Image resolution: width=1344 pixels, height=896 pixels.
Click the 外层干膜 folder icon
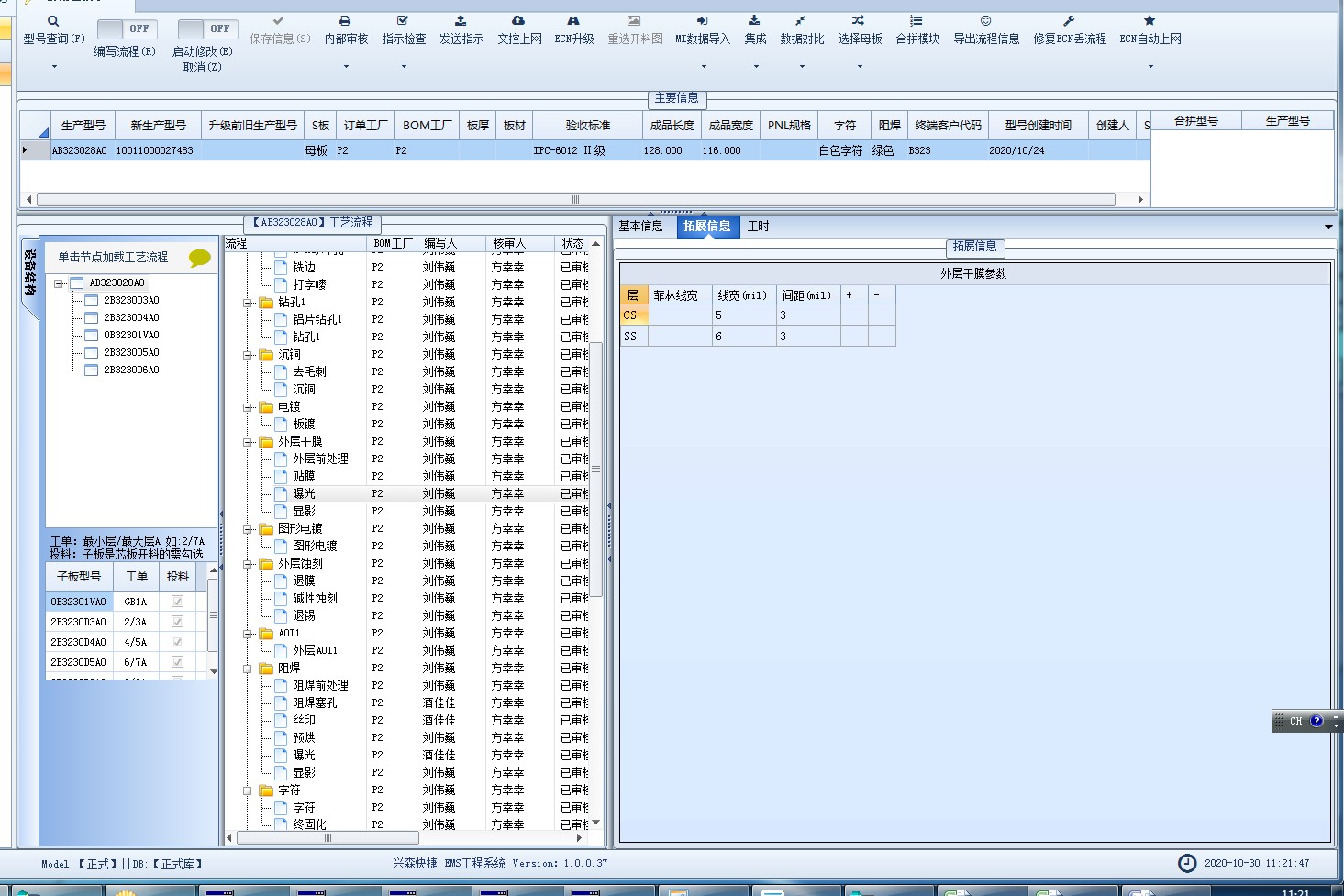[x=266, y=441]
